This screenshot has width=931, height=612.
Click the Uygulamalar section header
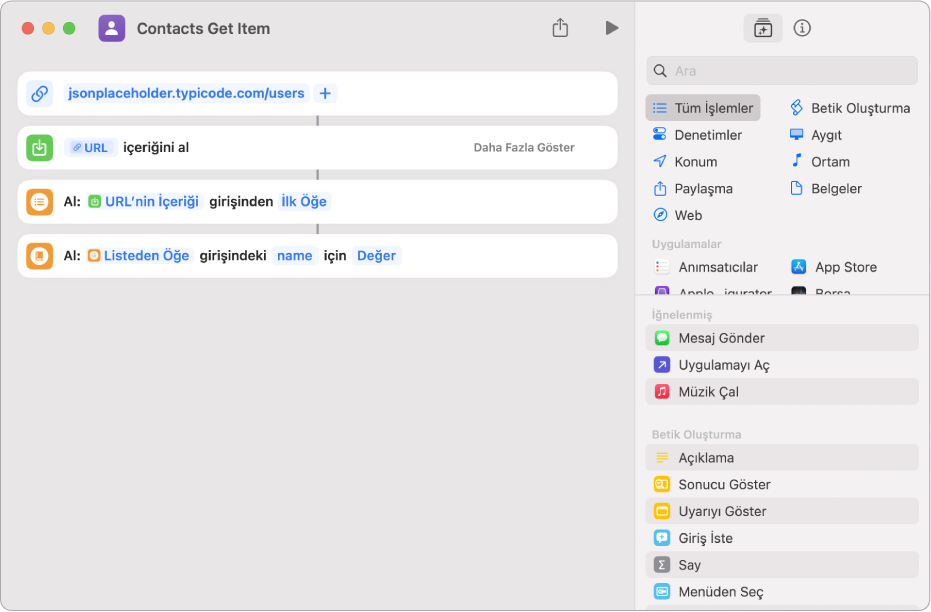[x=686, y=244]
